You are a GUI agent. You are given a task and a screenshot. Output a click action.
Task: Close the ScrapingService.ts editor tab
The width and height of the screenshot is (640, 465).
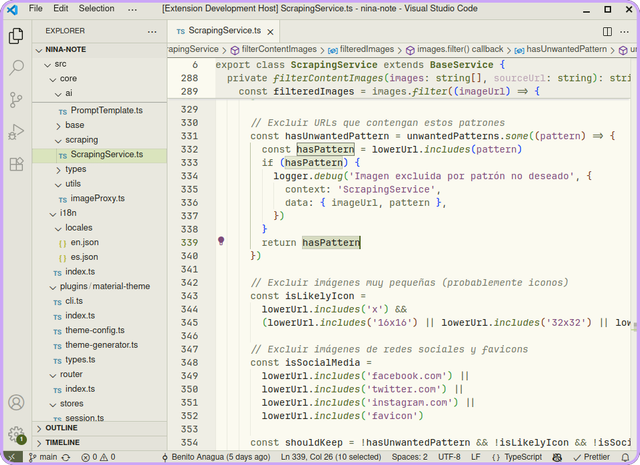tap(269, 31)
